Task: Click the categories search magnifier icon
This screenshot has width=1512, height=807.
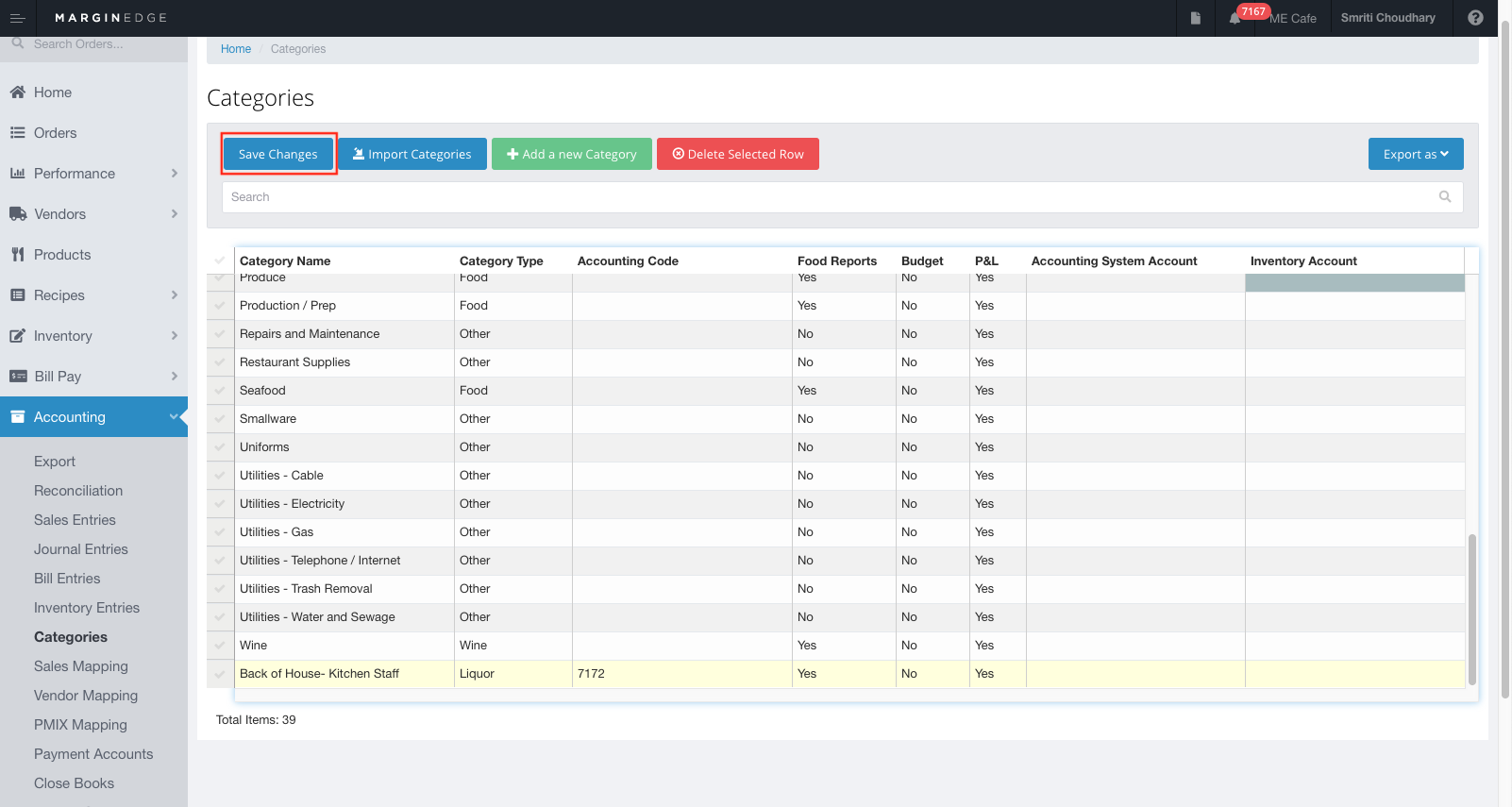Action: pyautogui.click(x=1445, y=197)
